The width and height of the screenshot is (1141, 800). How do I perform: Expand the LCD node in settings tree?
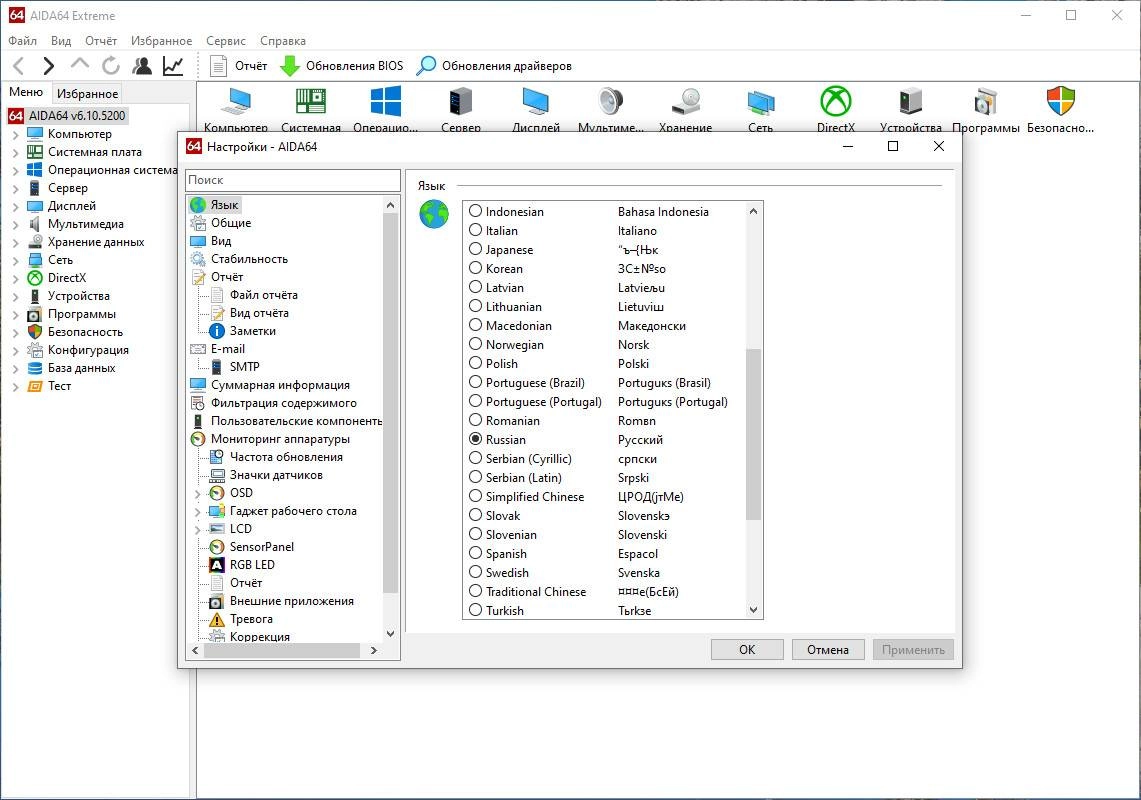pos(197,530)
